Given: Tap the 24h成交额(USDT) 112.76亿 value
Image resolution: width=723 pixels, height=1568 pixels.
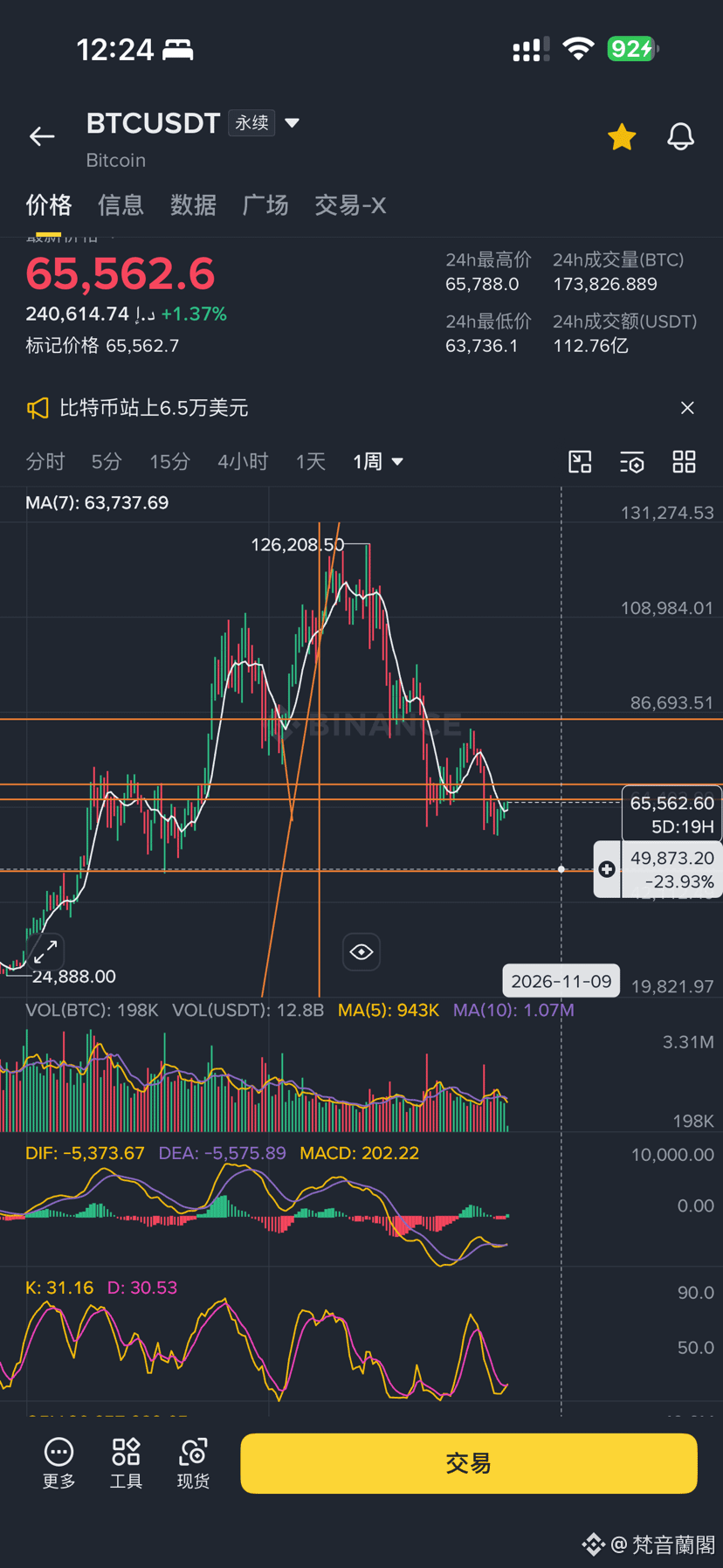Looking at the screenshot, I should pos(590,346).
